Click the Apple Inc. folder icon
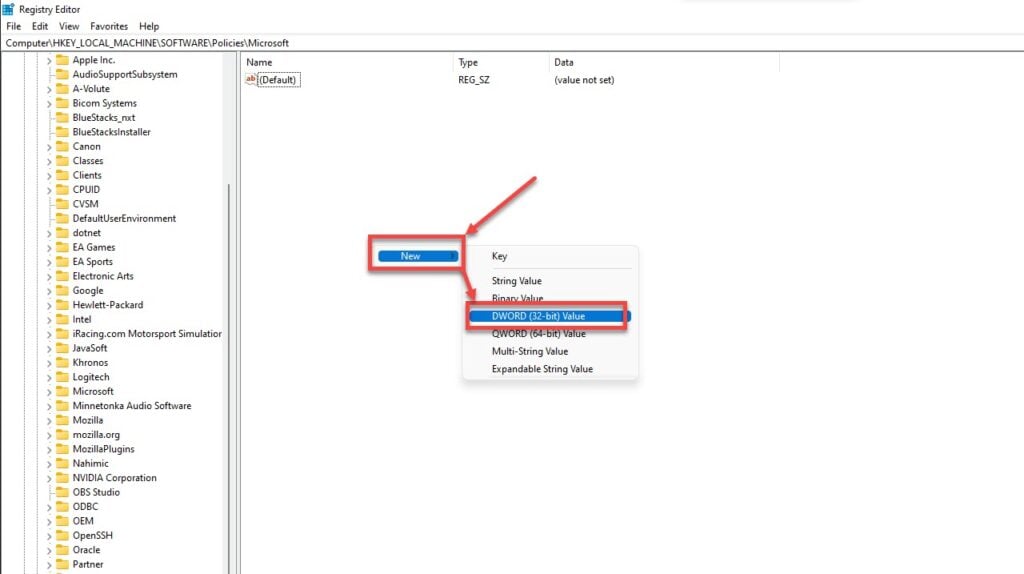Screen dimensions: 1024x574 click(62, 60)
